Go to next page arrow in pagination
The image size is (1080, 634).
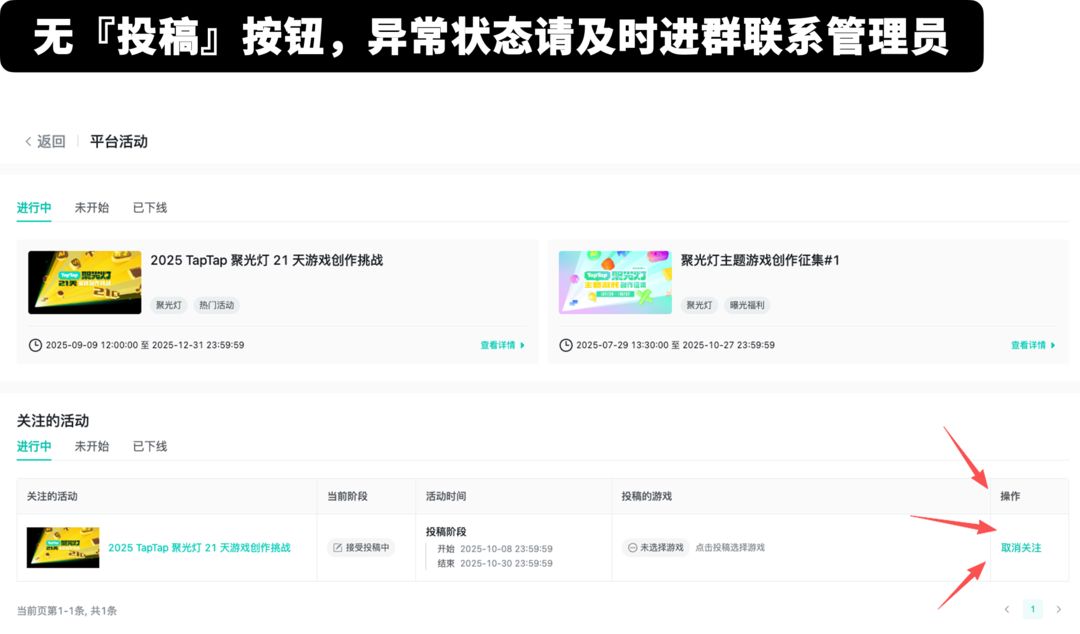point(1059,609)
